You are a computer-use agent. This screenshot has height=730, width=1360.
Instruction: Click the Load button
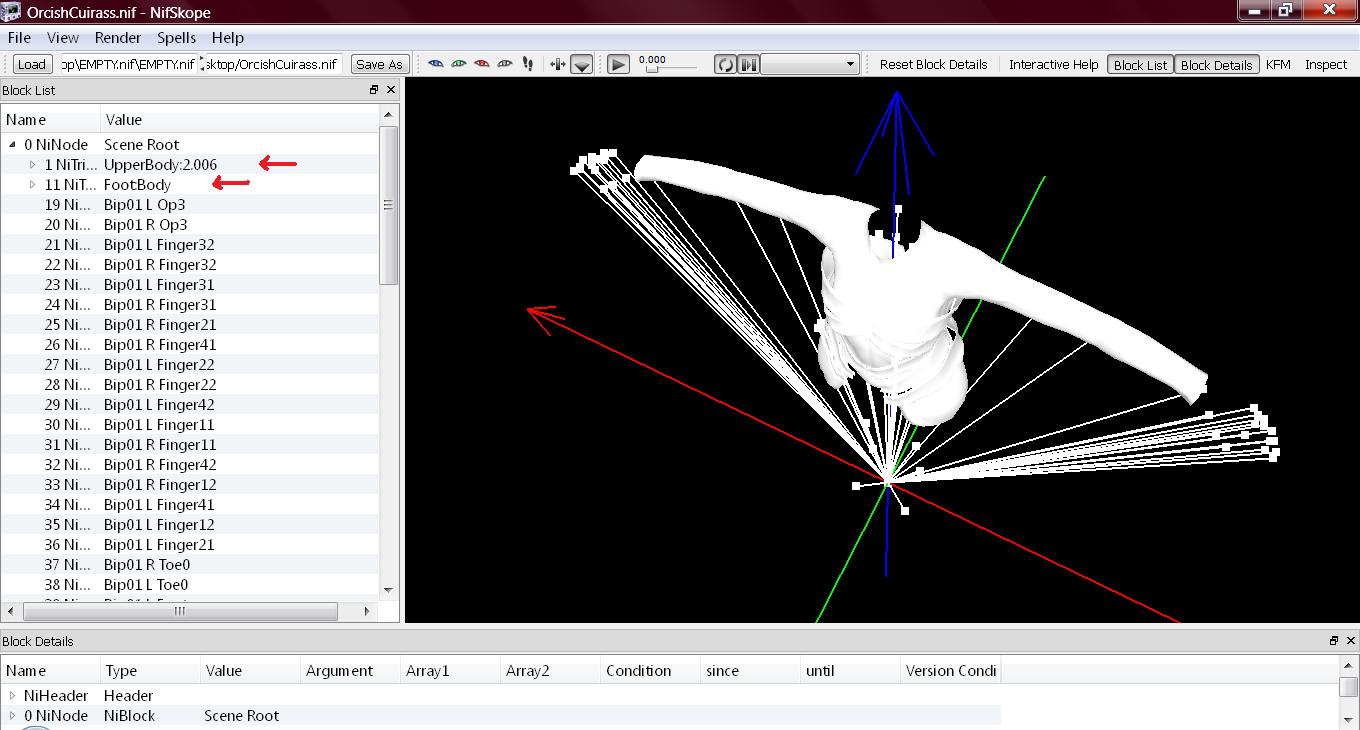tap(32, 65)
